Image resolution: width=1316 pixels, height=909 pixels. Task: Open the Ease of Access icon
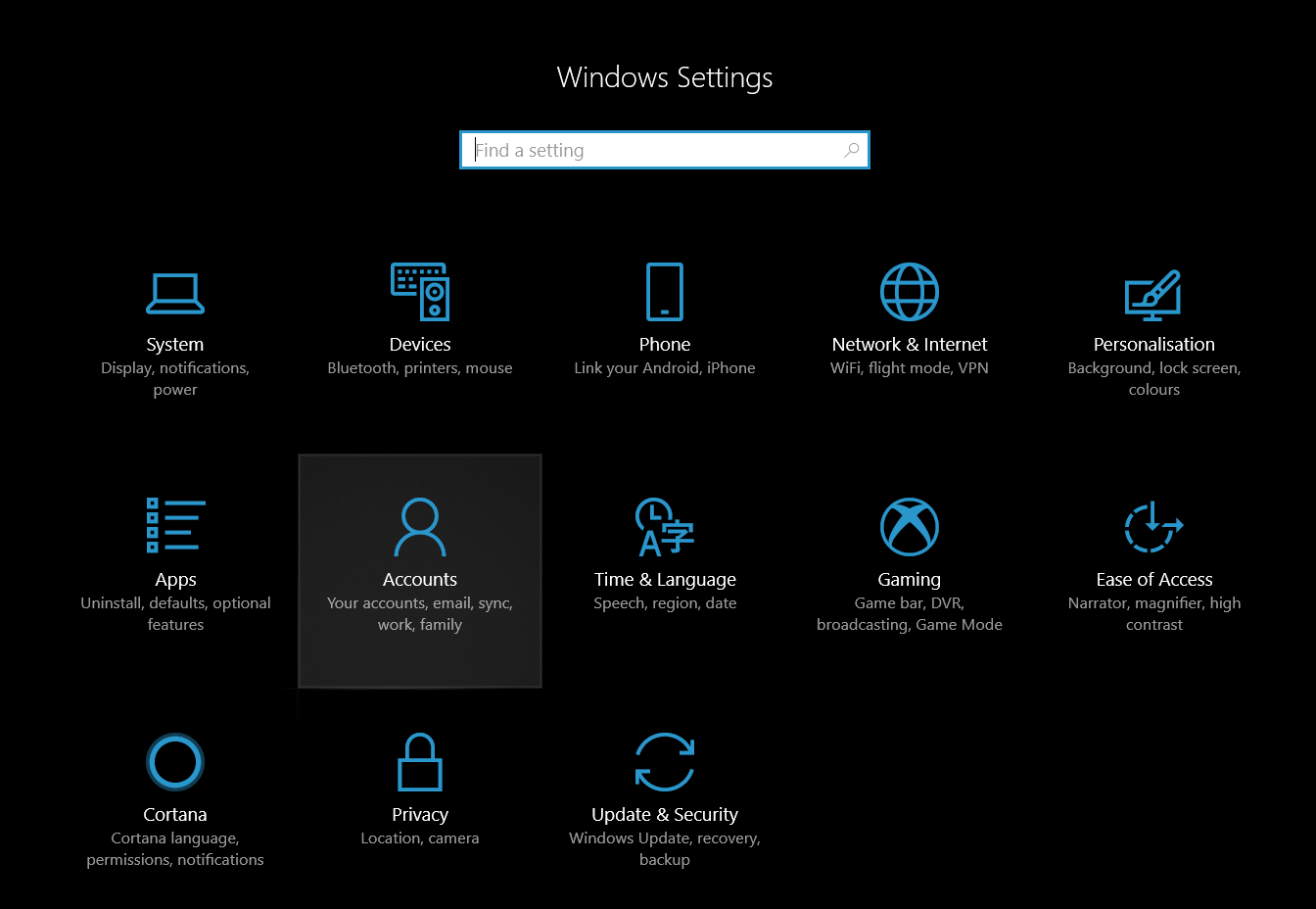(x=1154, y=526)
